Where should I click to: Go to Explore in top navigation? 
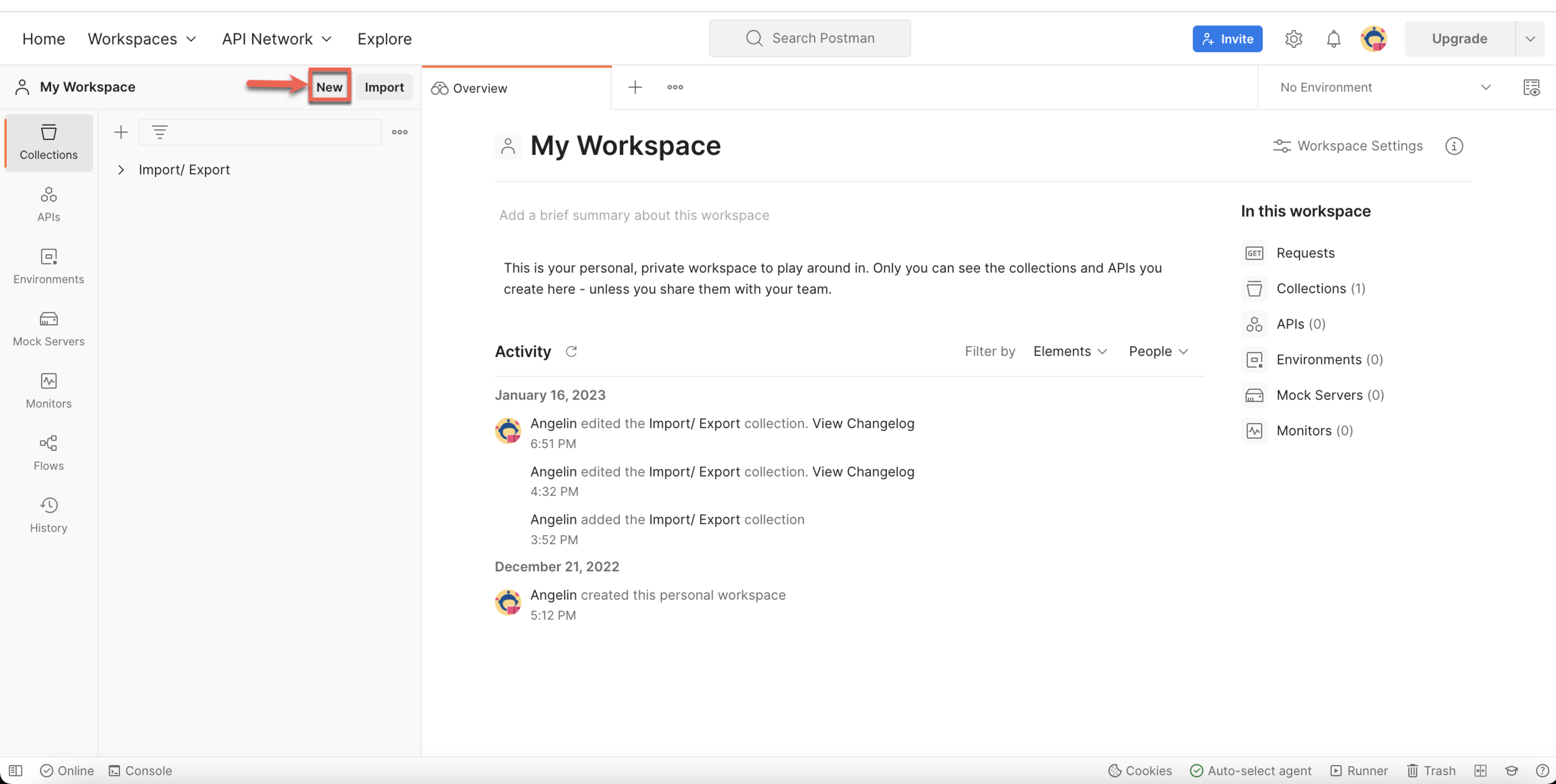(x=385, y=39)
